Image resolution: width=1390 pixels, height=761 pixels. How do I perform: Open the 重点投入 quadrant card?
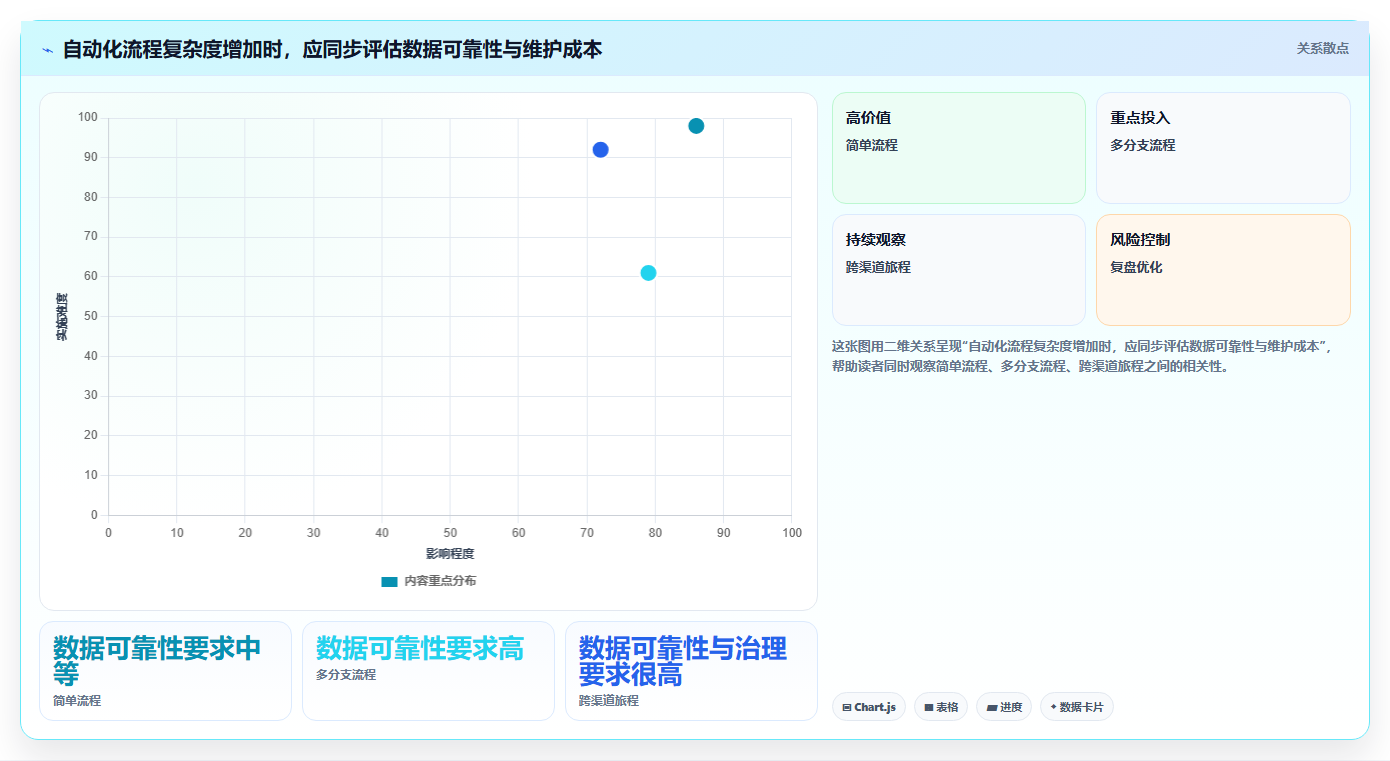pos(1223,148)
